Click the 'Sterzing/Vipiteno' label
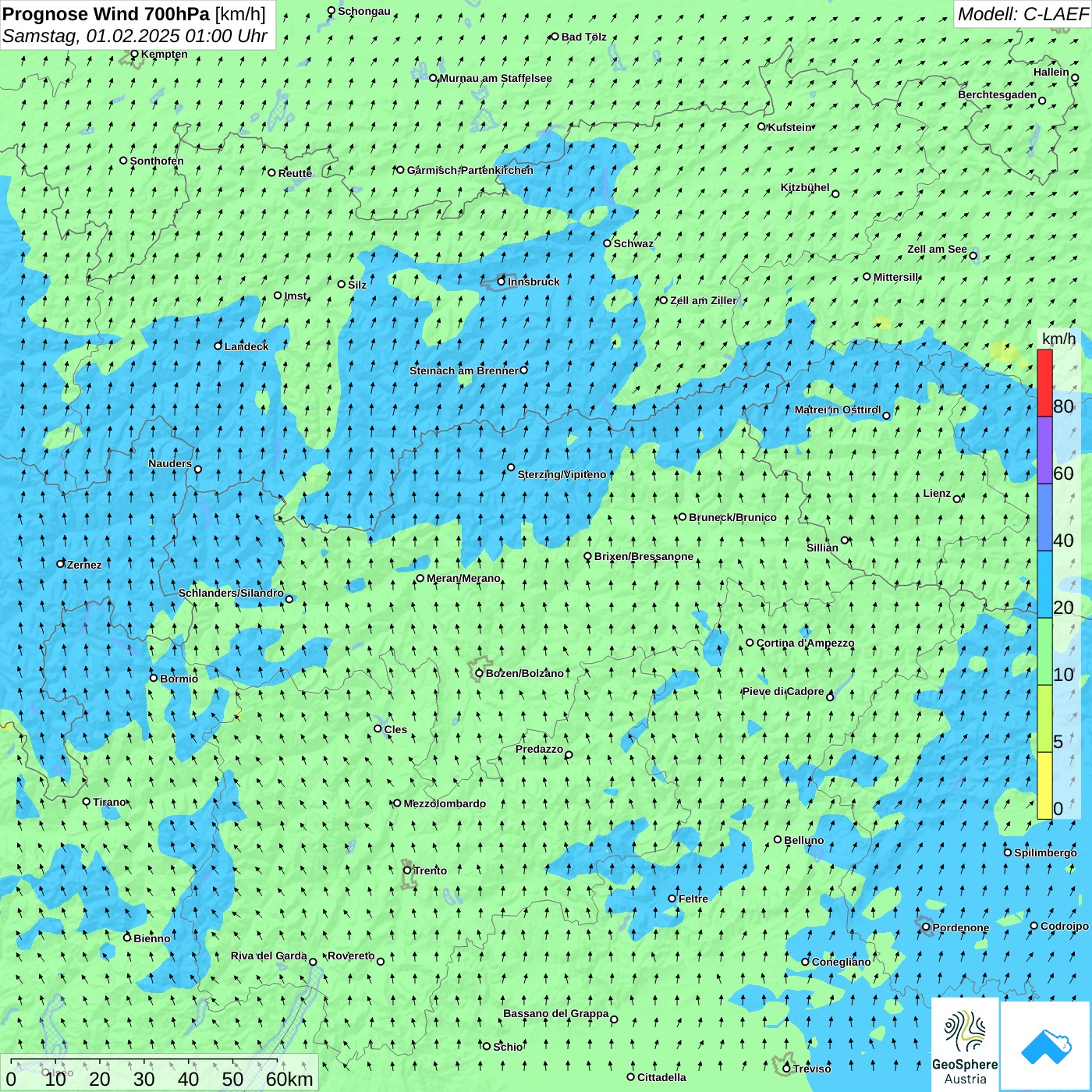Viewport: 1092px width, 1092px height. [x=562, y=474]
